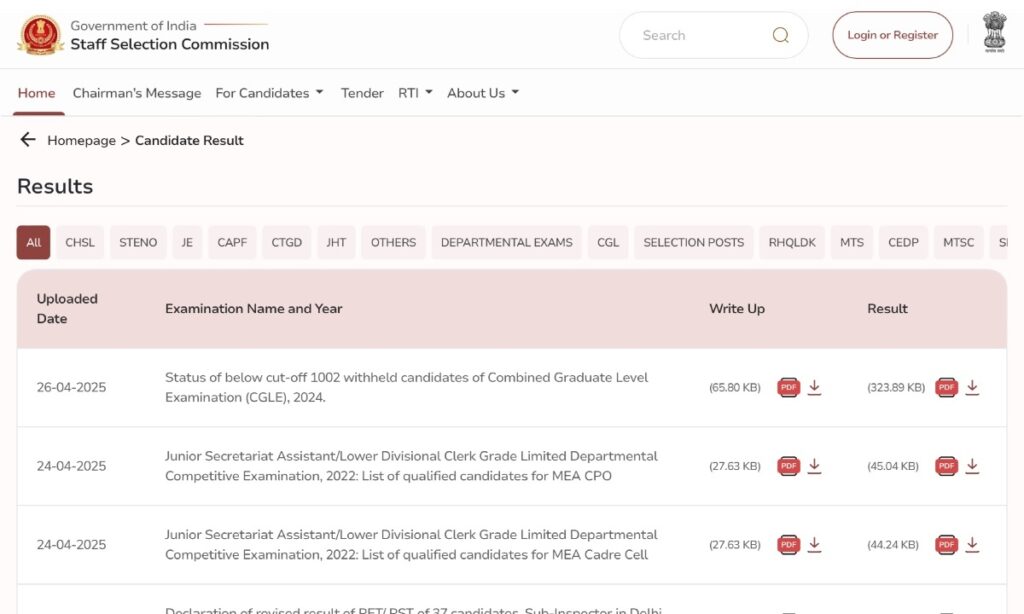Image resolution: width=1024 pixels, height=614 pixels.
Task: Click the Examination Name and Year header
Action: pos(253,308)
